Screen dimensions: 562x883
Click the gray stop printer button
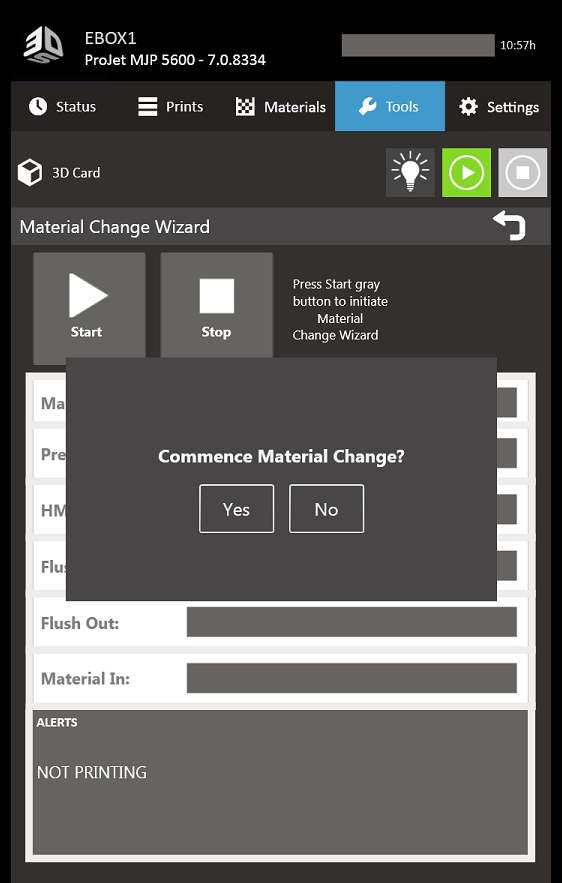tap(523, 172)
